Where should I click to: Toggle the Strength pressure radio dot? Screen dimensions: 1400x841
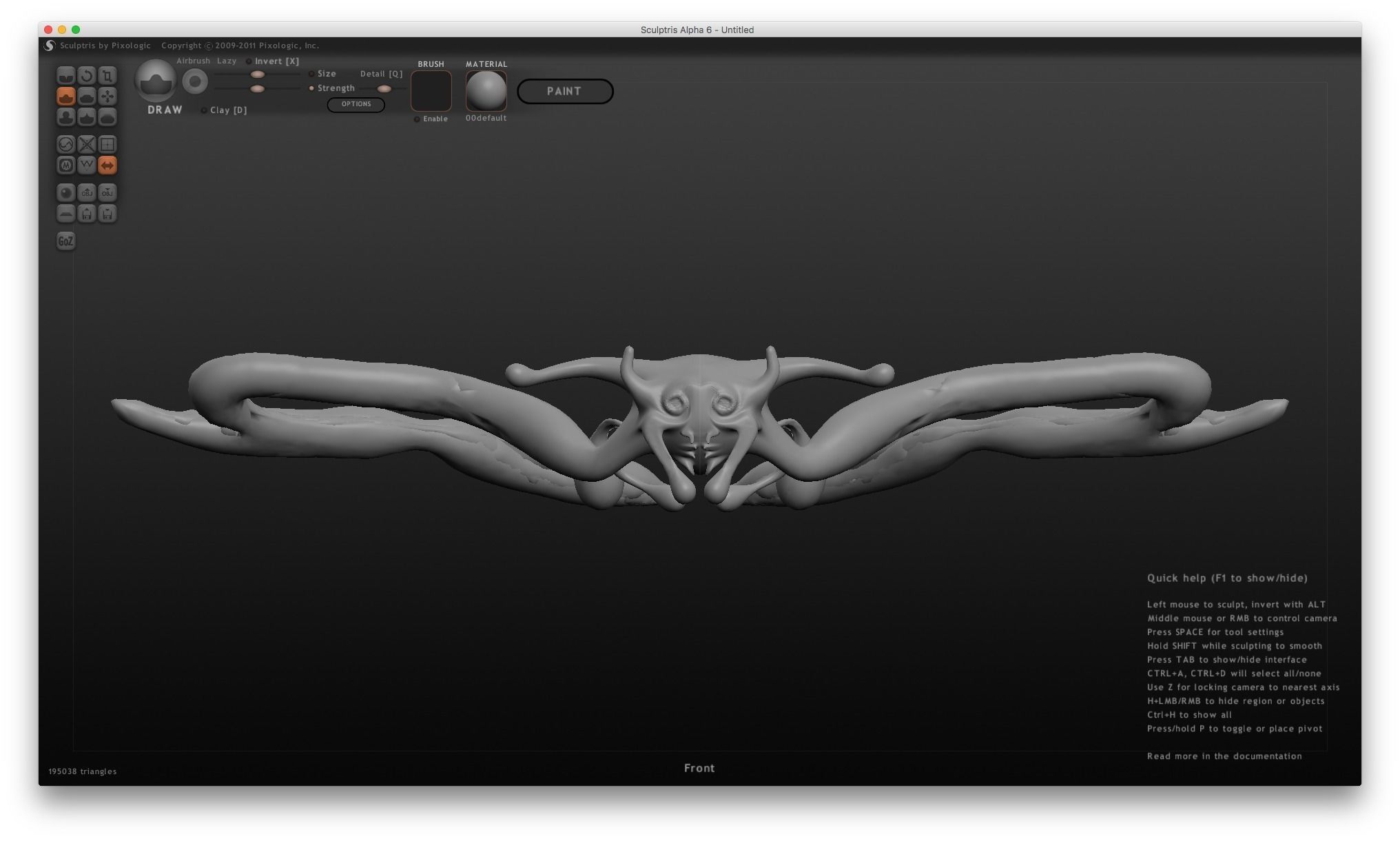point(311,88)
